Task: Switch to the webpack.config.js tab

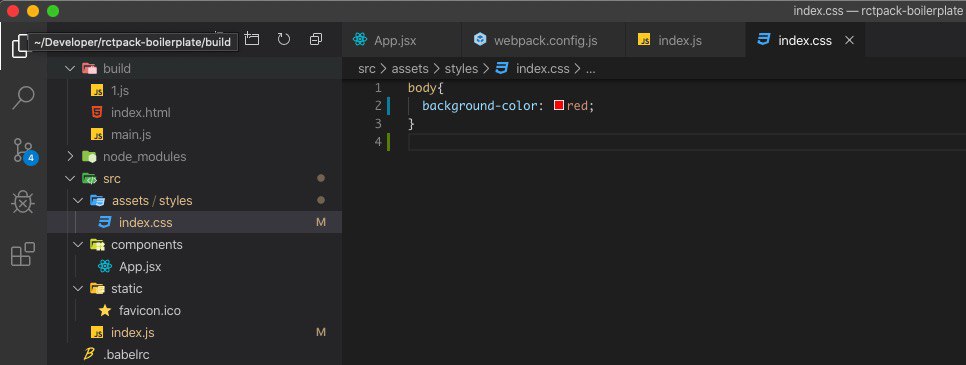Action: point(543,41)
